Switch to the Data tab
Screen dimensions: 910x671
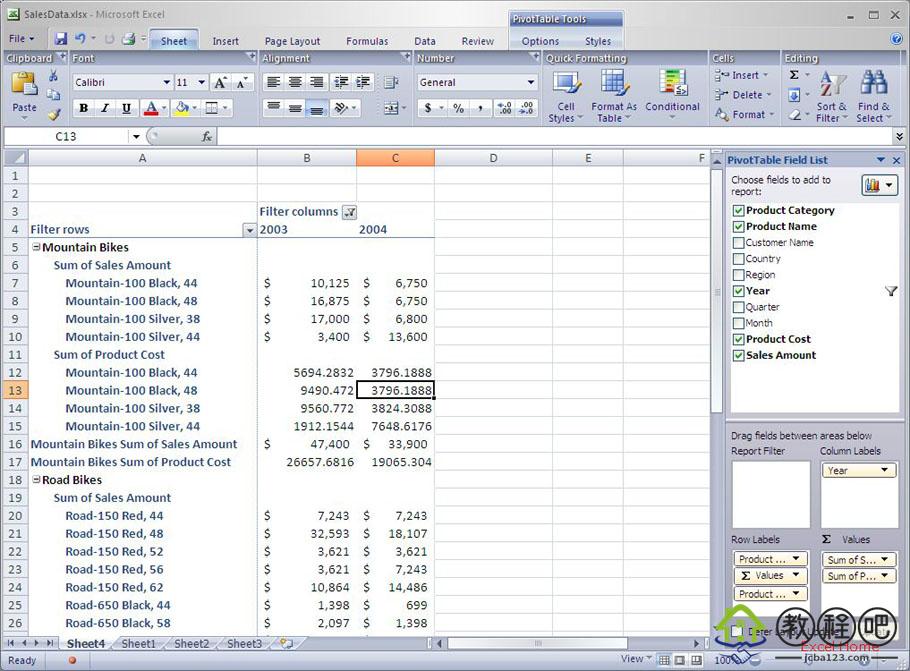(x=425, y=41)
